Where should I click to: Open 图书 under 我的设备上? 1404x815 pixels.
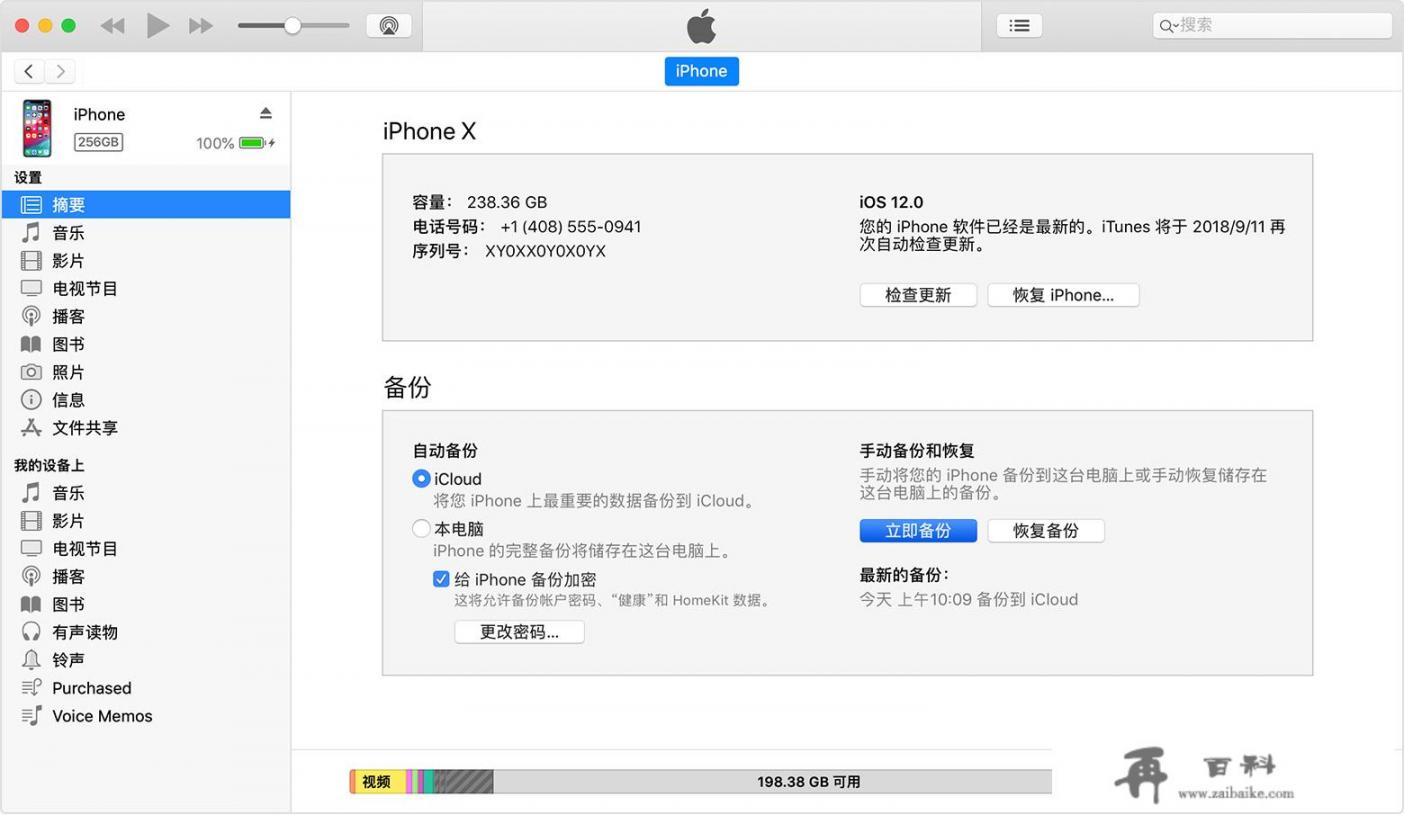point(146,605)
